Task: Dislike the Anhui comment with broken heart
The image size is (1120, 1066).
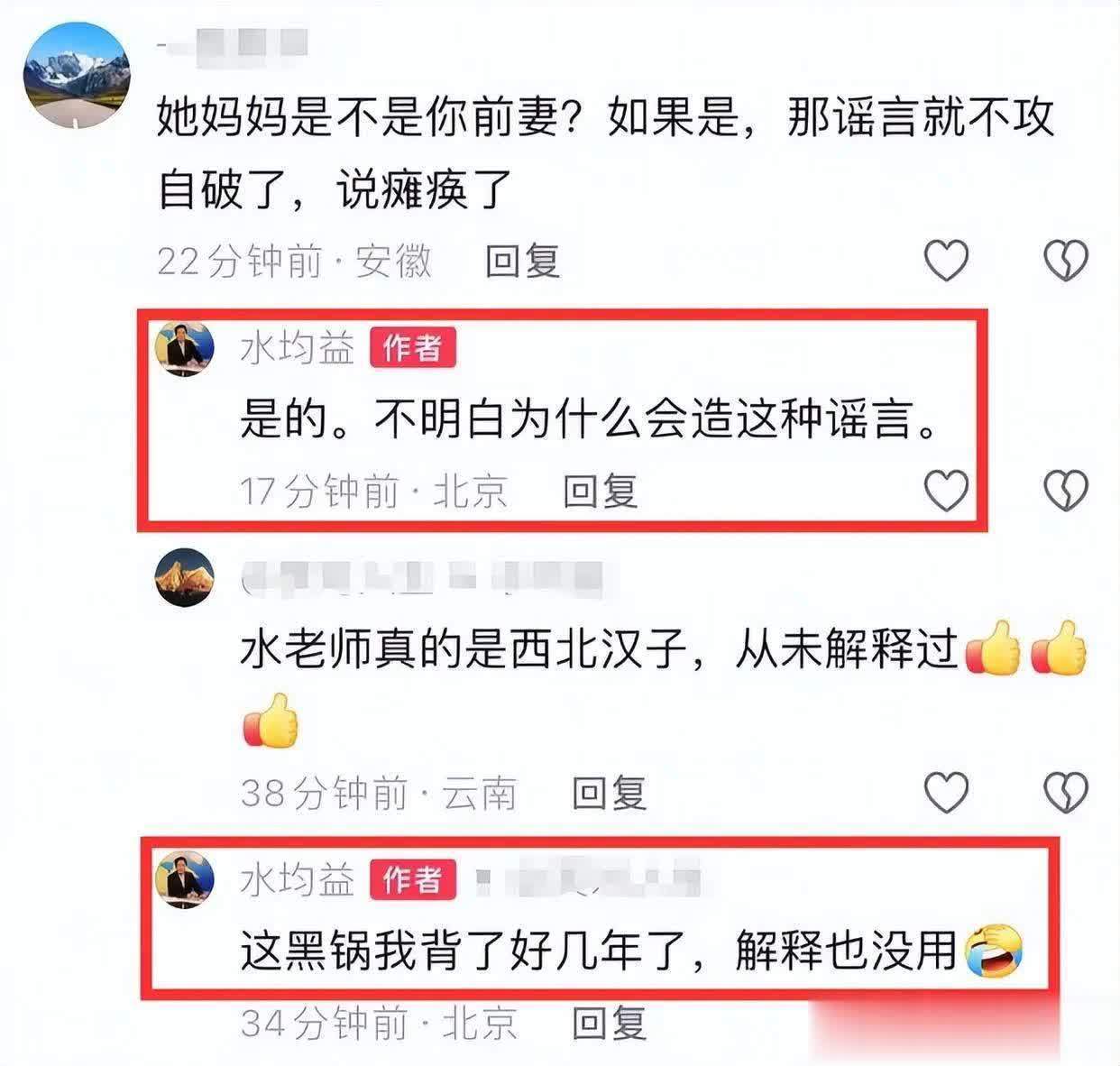Action: pos(1066,261)
